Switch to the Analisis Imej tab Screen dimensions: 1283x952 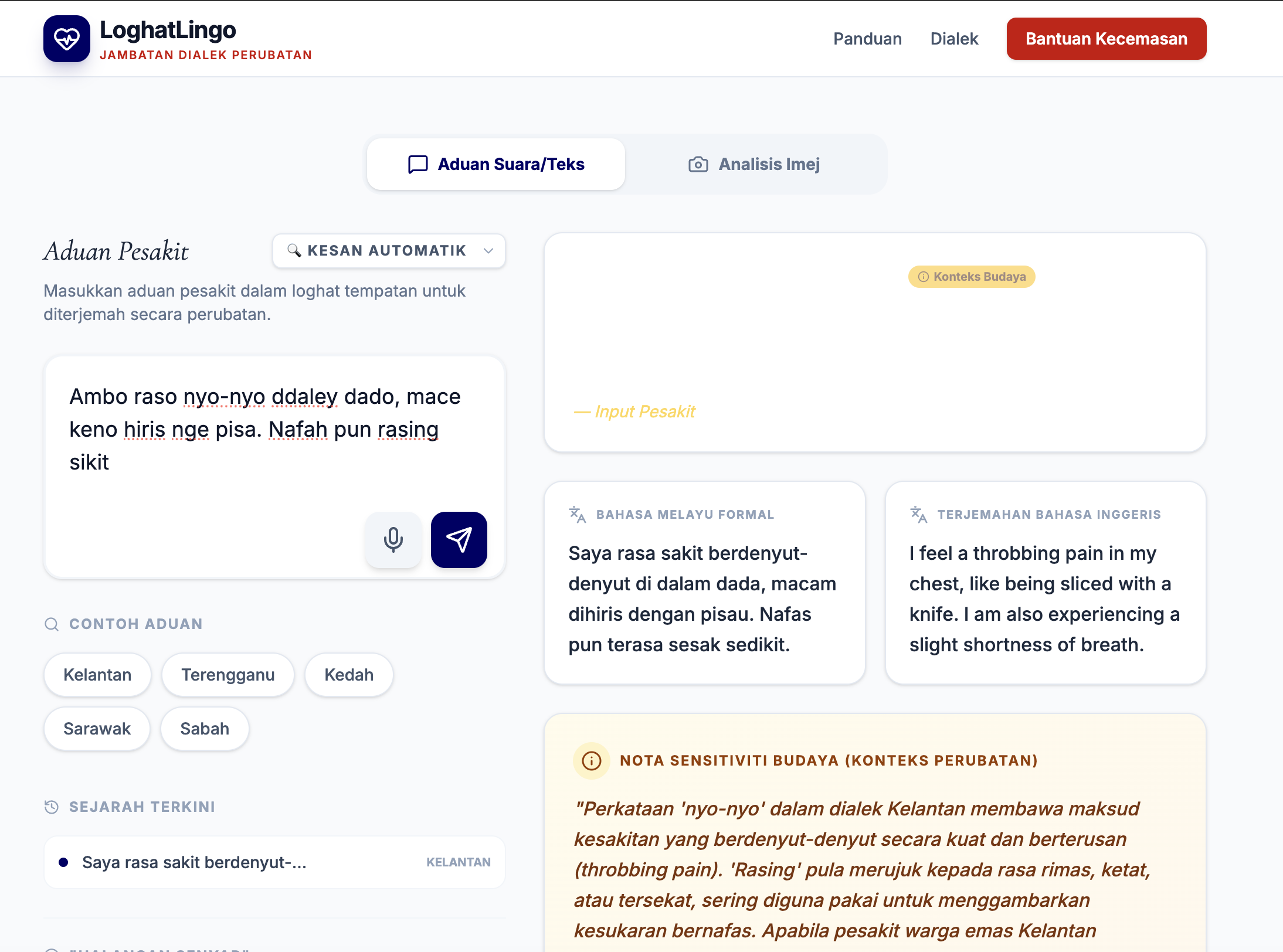(x=755, y=164)
